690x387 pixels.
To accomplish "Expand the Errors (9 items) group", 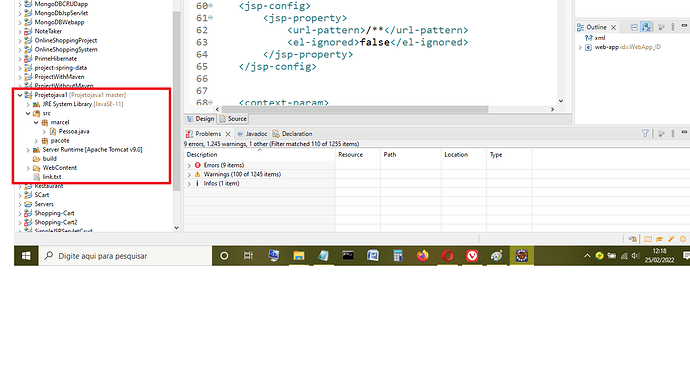I will click(x=189, y=166).
